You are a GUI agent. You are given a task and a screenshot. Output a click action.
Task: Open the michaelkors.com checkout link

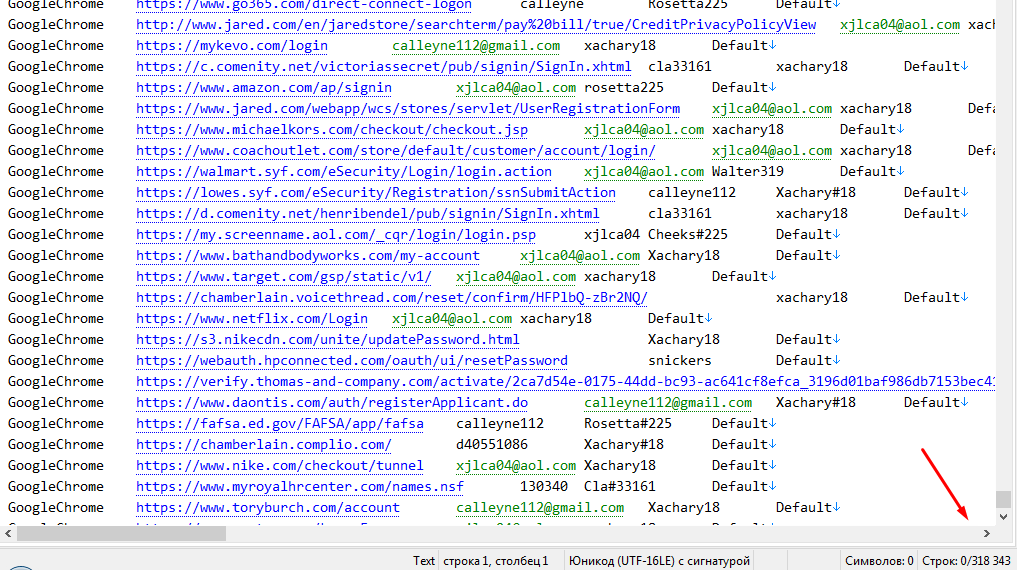(x=331, y=130)
